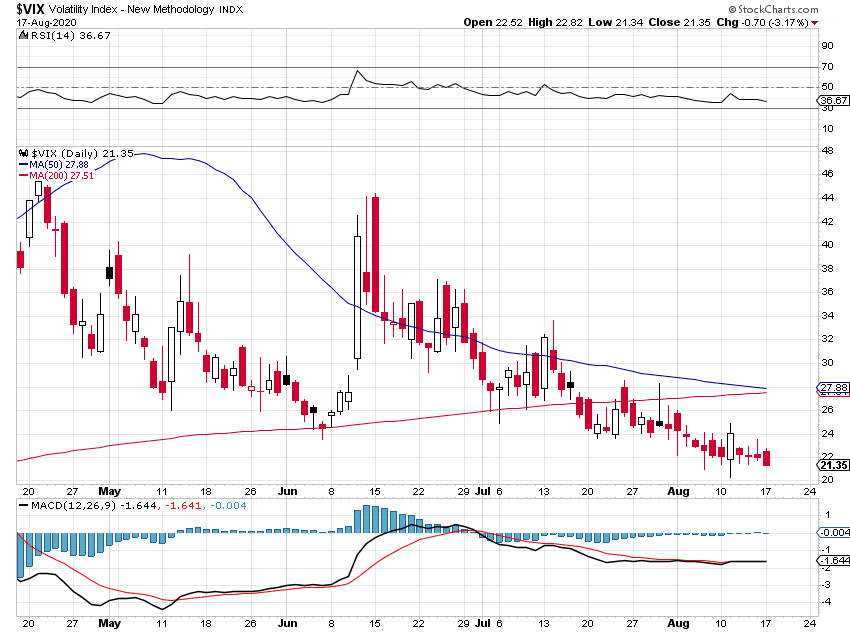Click the High 22.82 value in header

pos(555,22)
